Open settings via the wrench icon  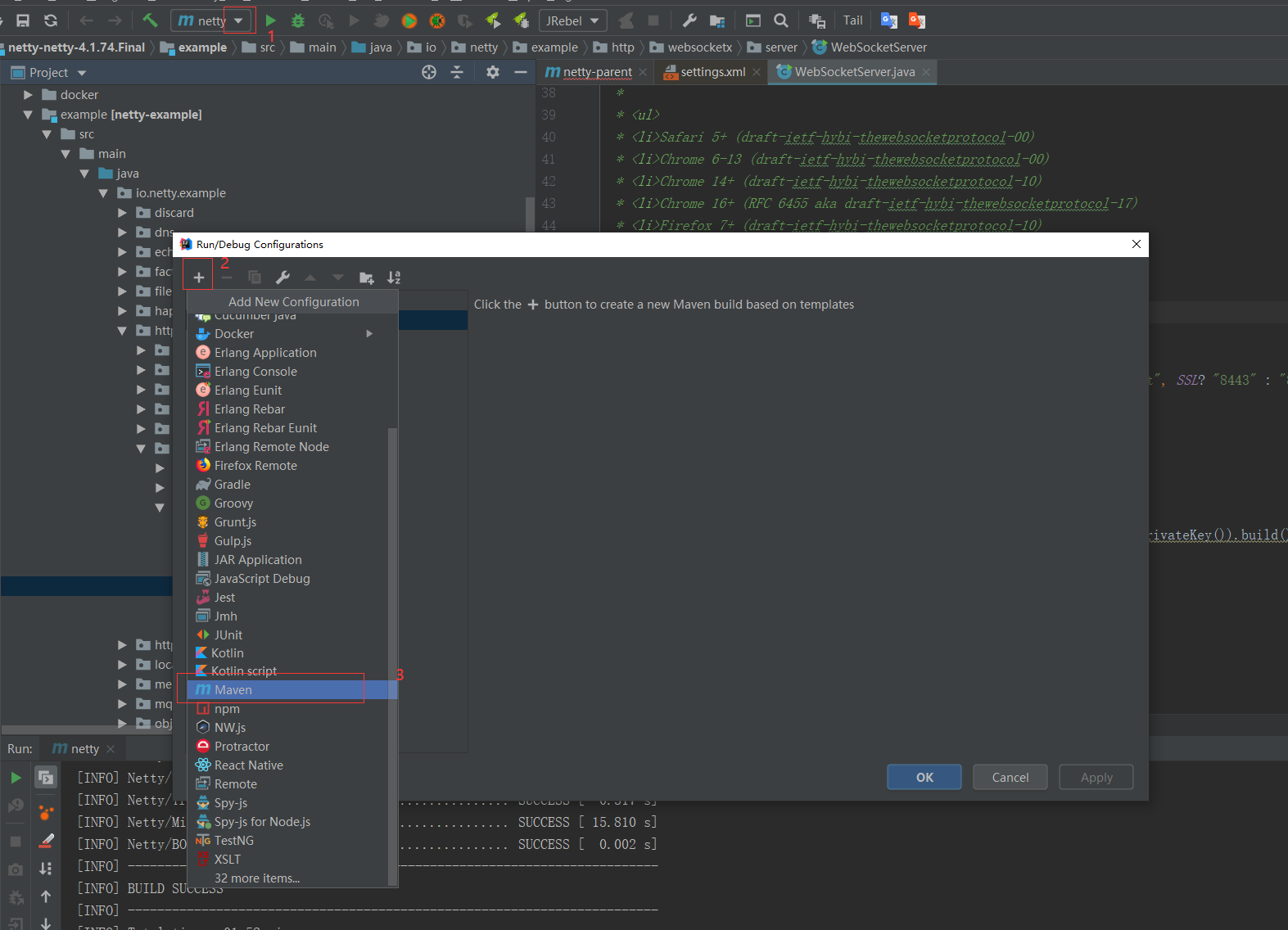689,20
